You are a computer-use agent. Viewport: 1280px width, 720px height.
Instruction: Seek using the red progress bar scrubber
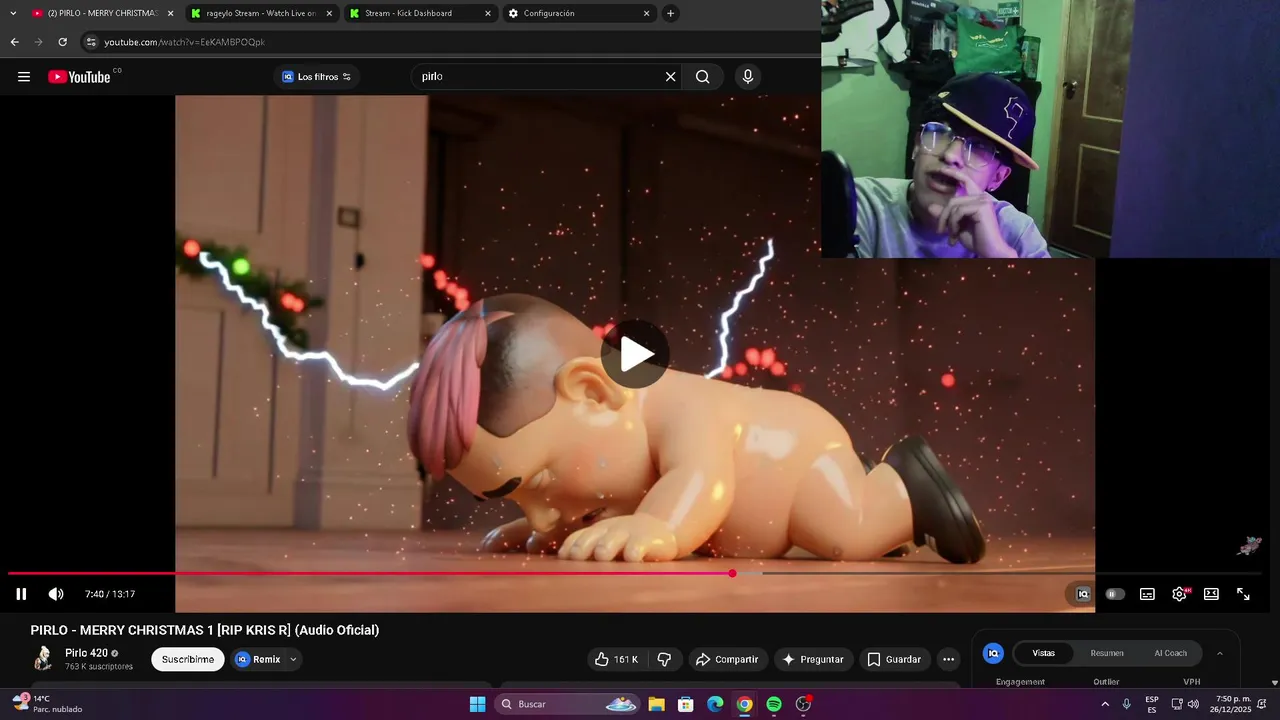[x=732, y=573]
